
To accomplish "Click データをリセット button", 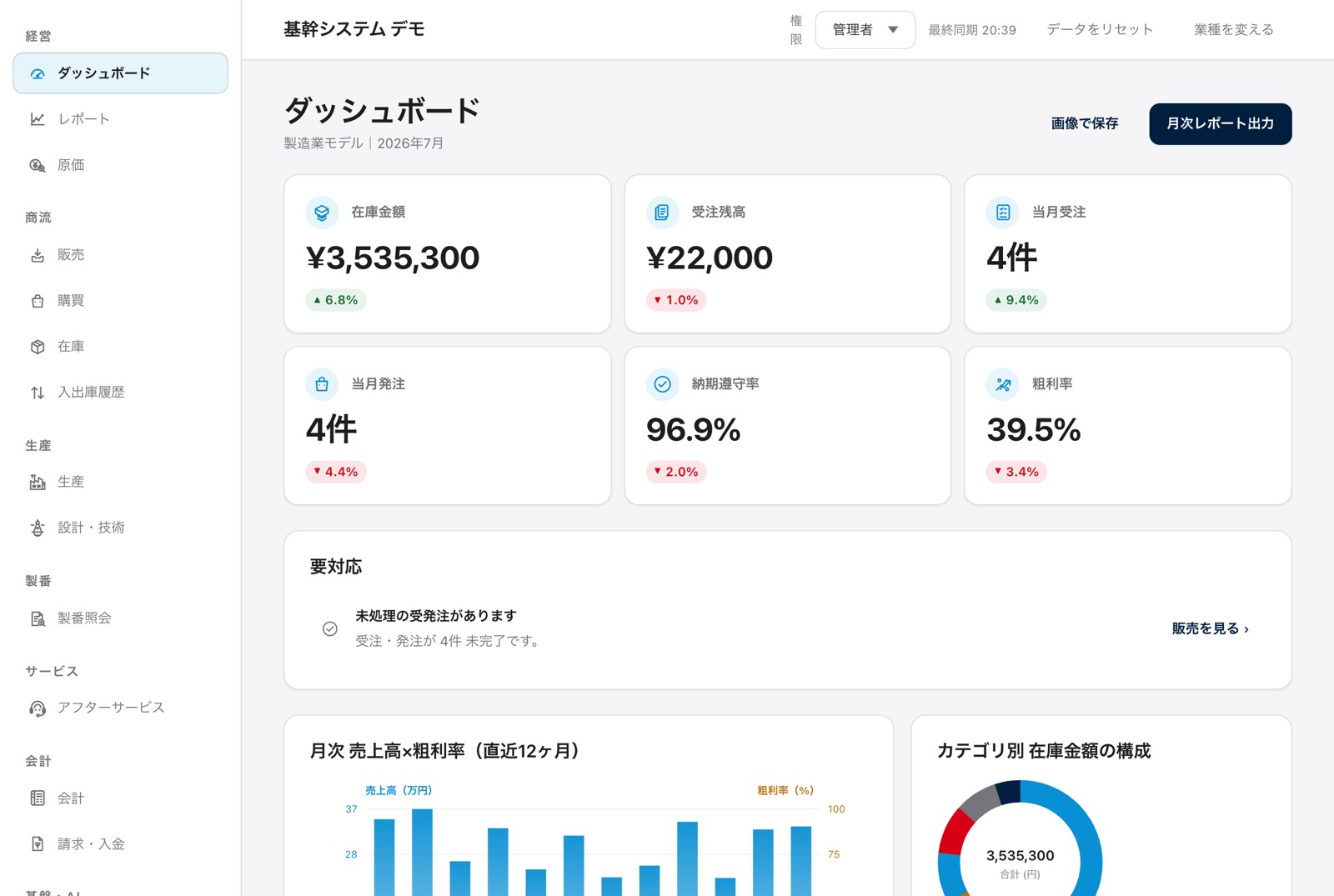I will click(1100, 30).
